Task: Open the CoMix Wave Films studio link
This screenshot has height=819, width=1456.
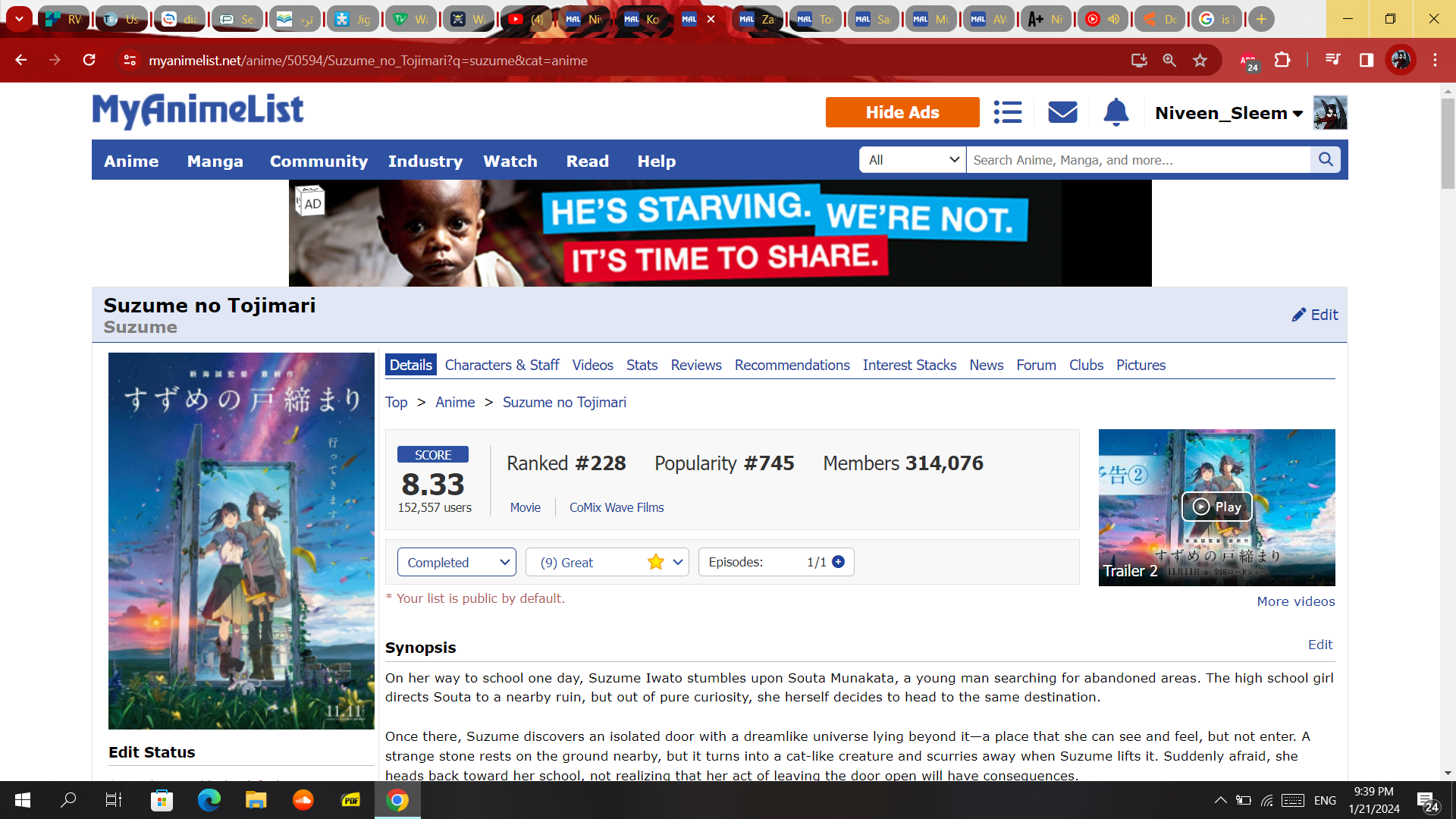Action: click(616, 507)
